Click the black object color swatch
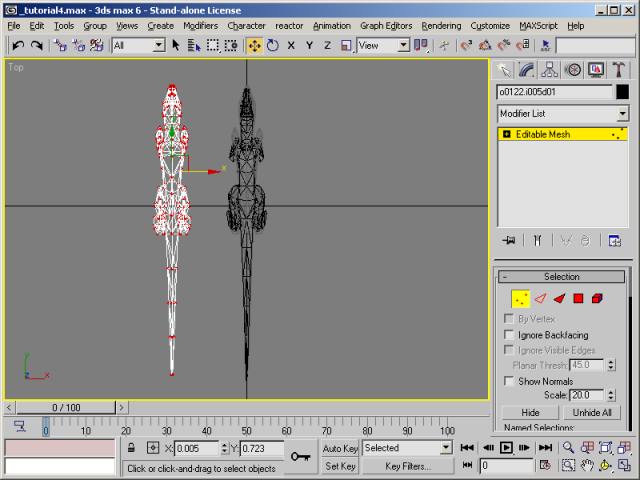This screenshot has height=480, width=640. (622, 92)
